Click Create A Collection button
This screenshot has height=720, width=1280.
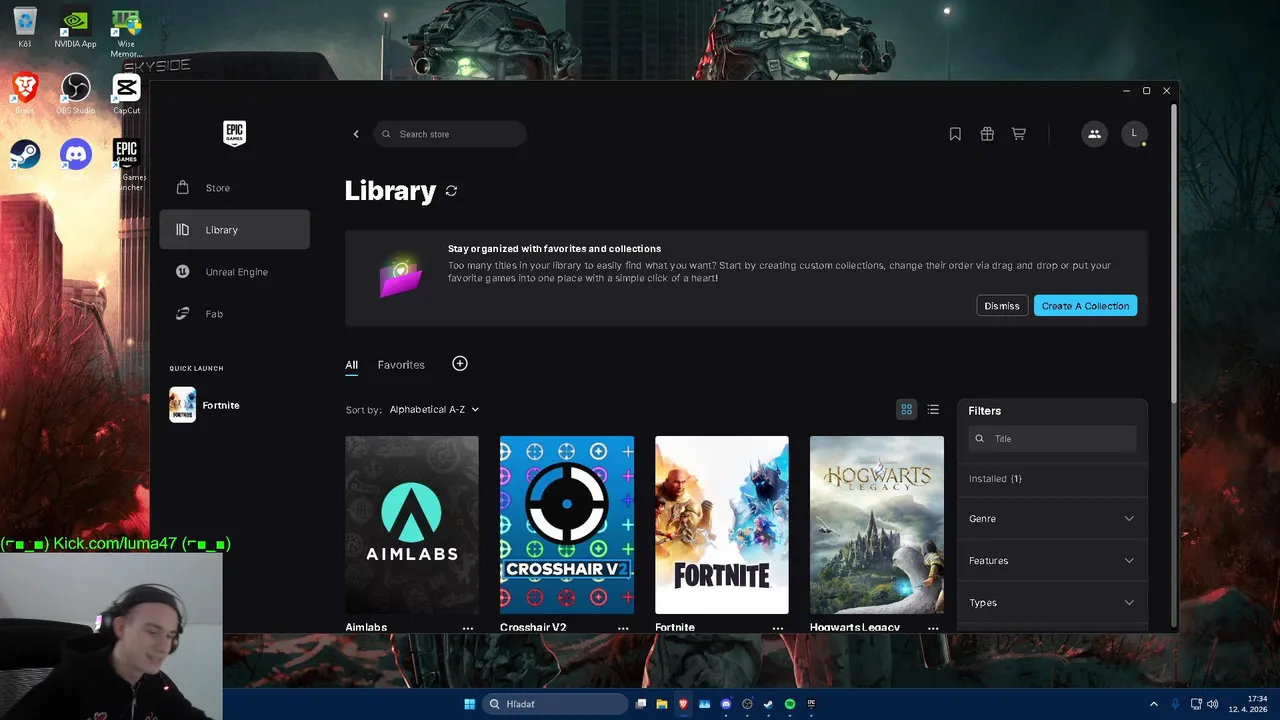coord(1085,306)
